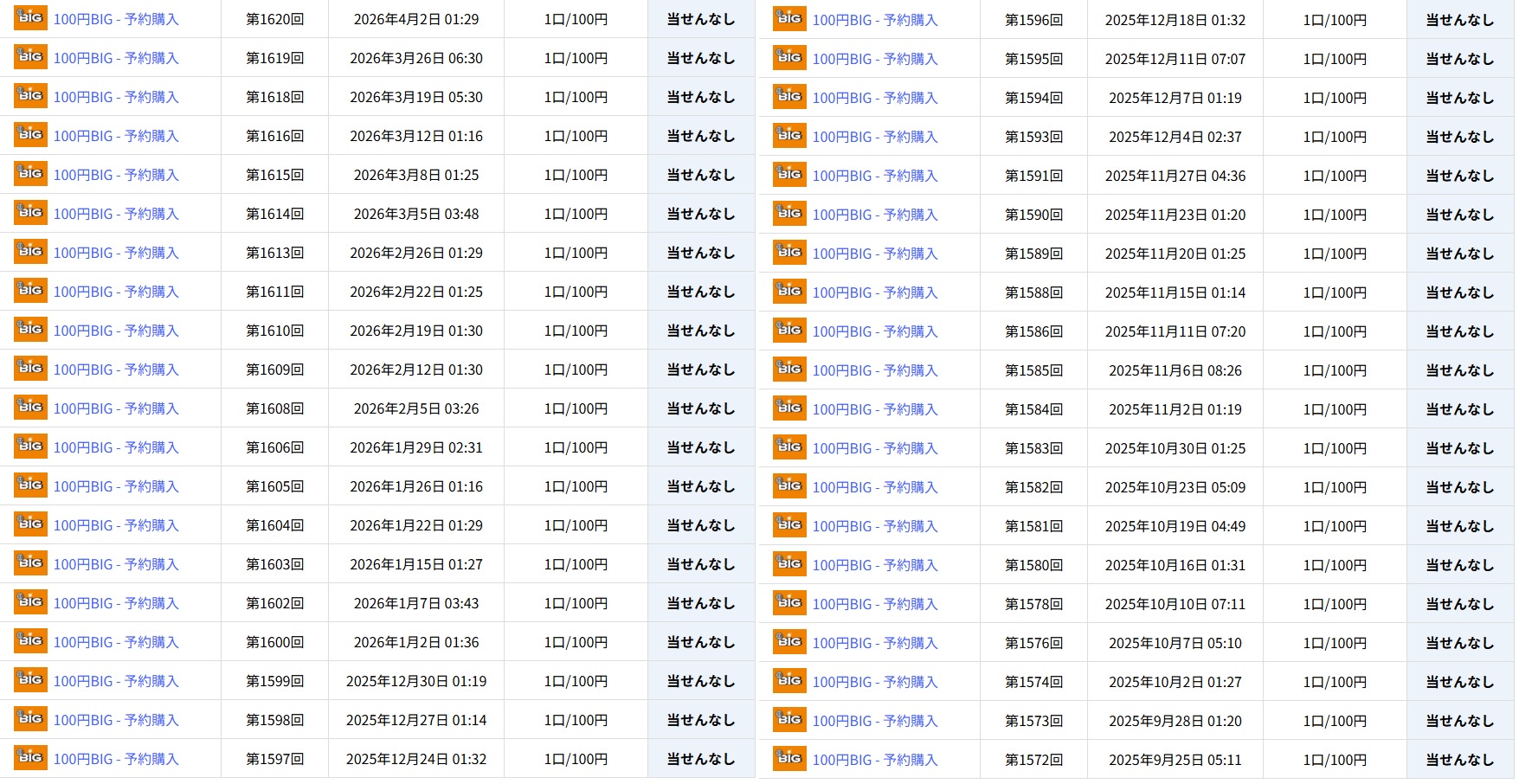Click the BIG icon in the 第1596回 row
The image size is (1519, 784).
(x=789, y=19)
